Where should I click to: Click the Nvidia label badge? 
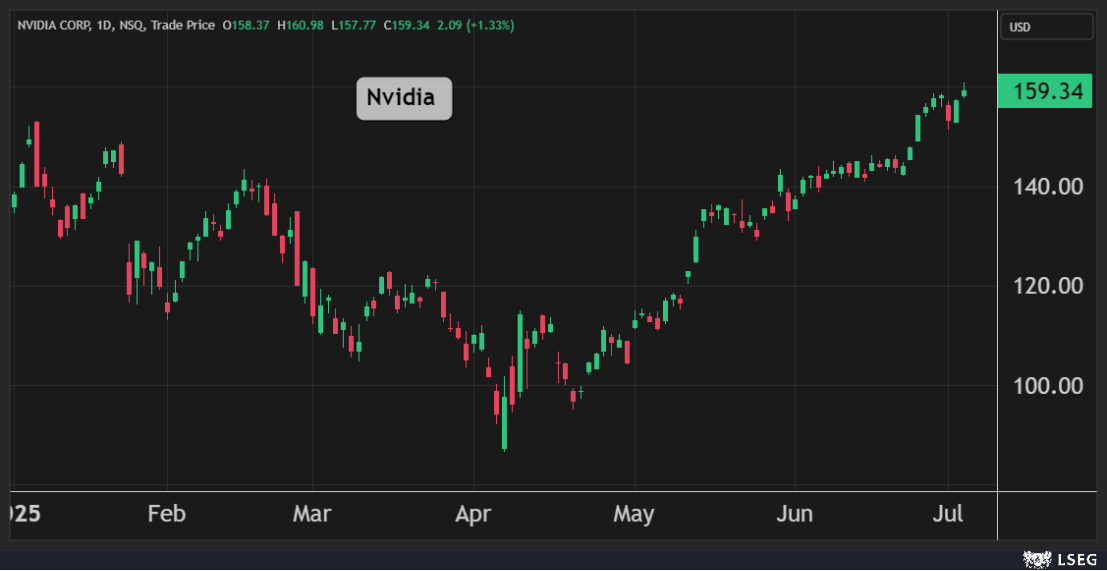(x=404, y=98)
